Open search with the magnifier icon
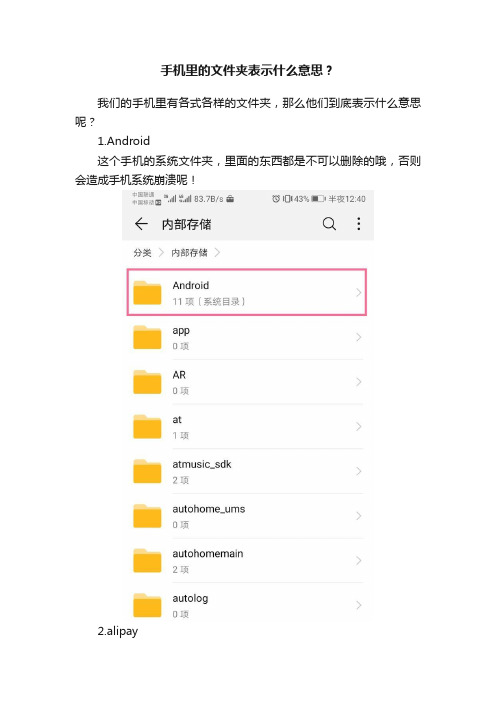The width and height of the screenshot is (496, 702). (329, 223)
